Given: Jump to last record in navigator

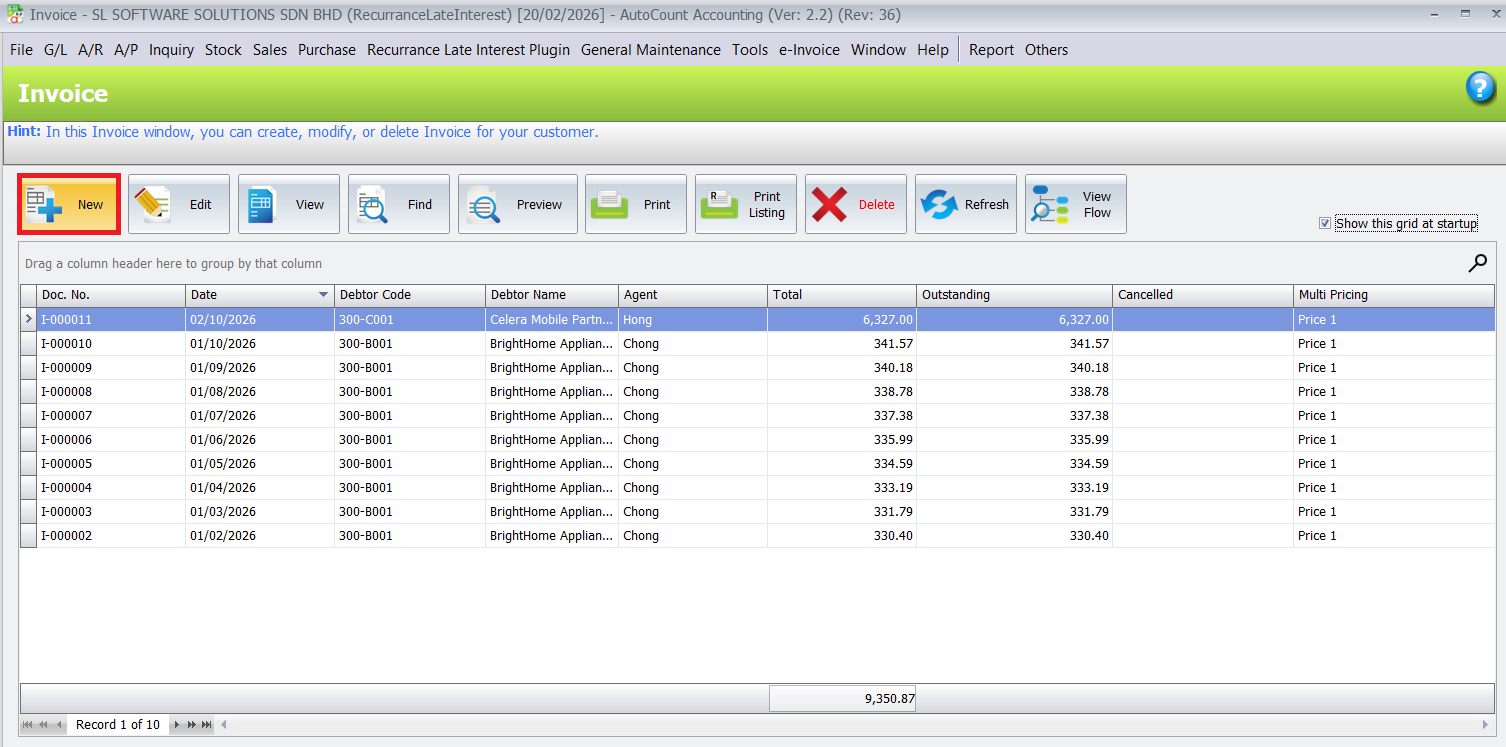Looking at the screenshot, I should point(206,725).
